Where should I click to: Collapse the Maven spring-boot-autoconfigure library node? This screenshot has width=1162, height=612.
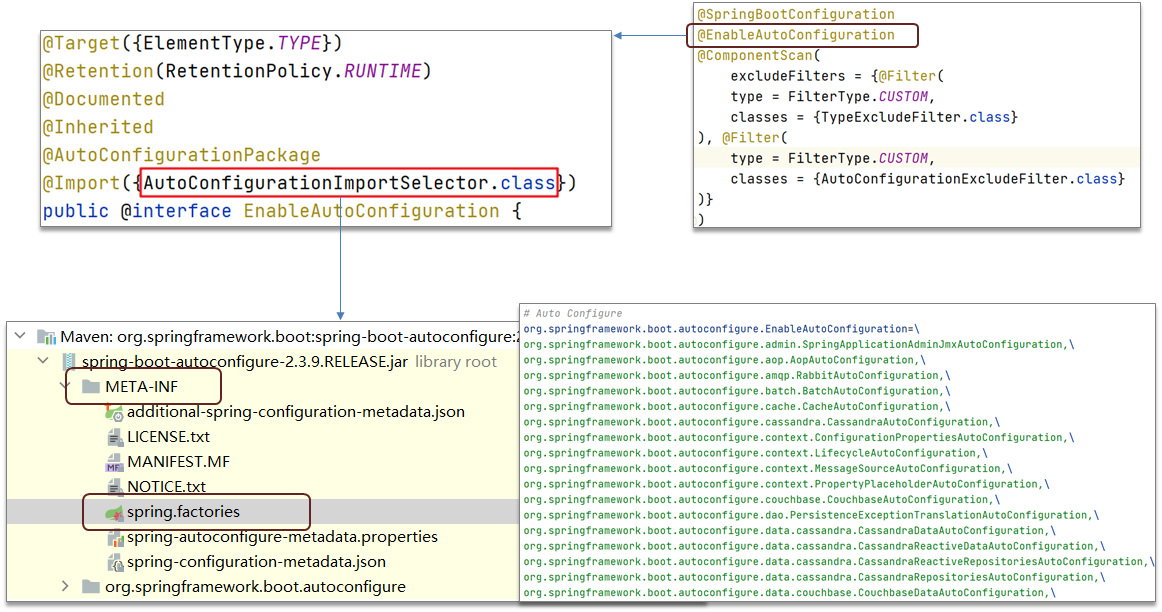(x=20, y=336)
